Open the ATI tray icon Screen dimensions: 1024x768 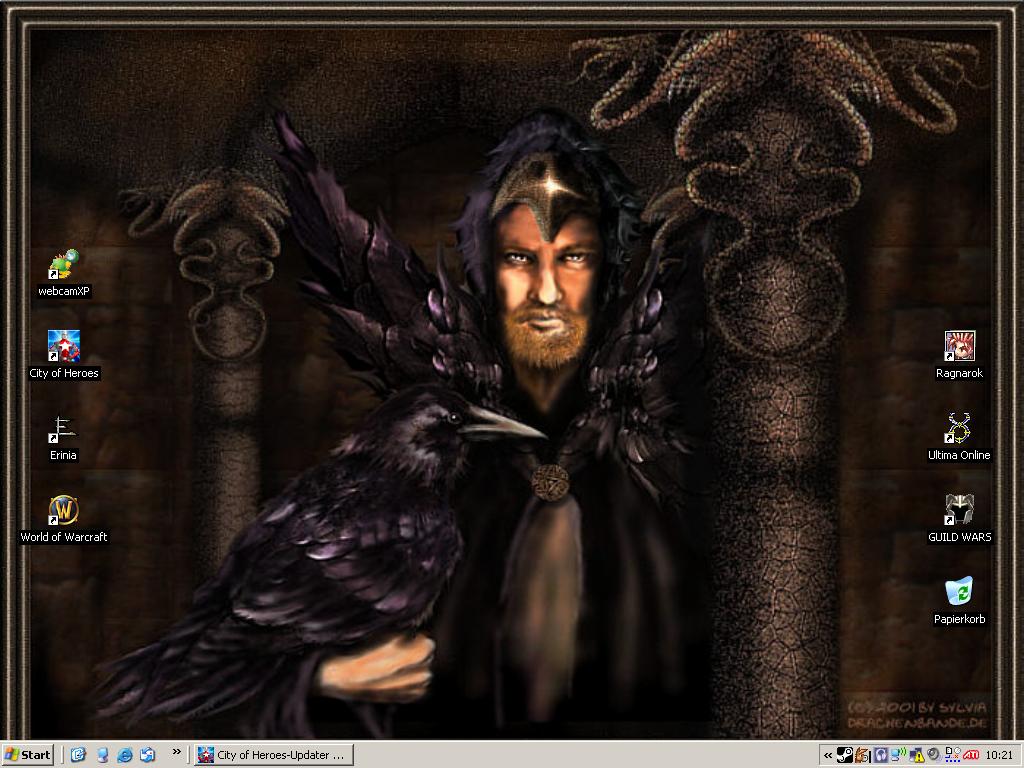(x=970, y=755)
